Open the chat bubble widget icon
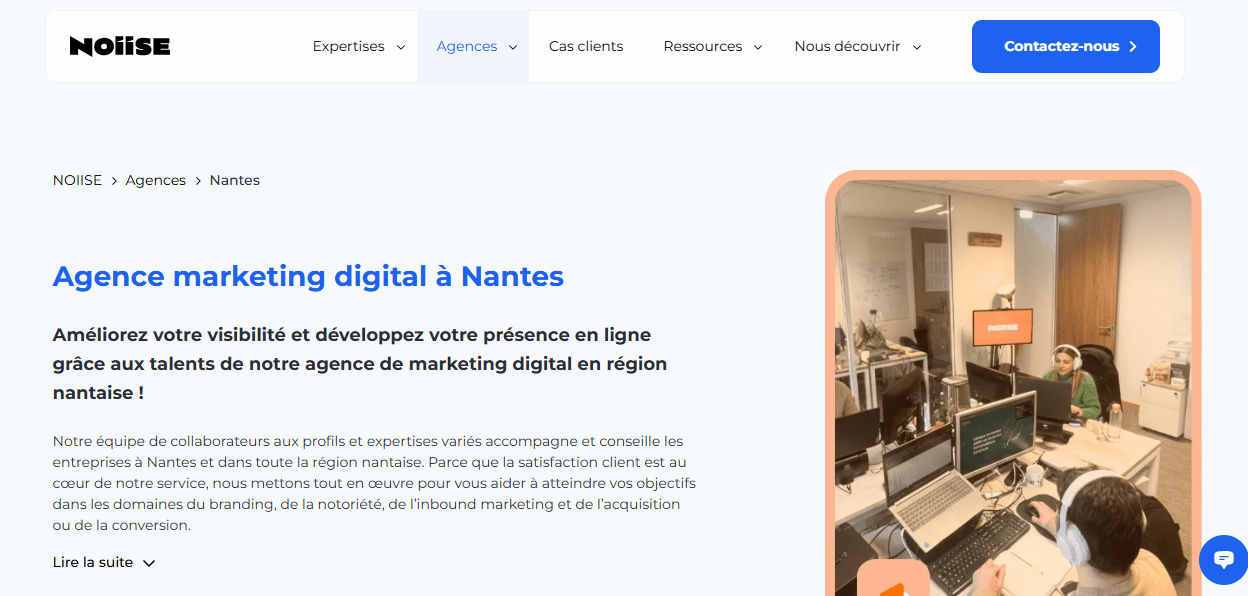The image size is (1248, 596). [x=1224, y=560]
